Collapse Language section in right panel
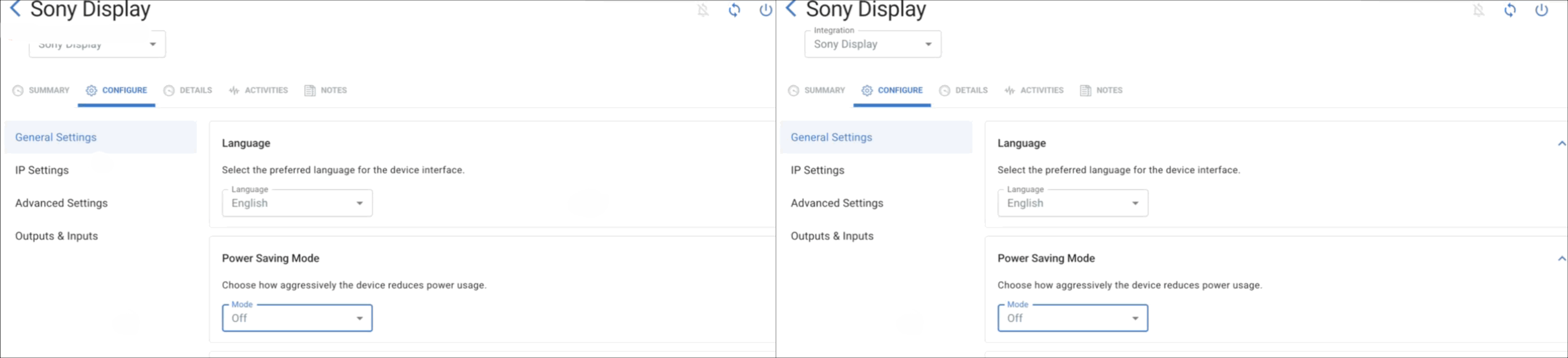The image size is (1568, 358). [x=1561, y=144]
